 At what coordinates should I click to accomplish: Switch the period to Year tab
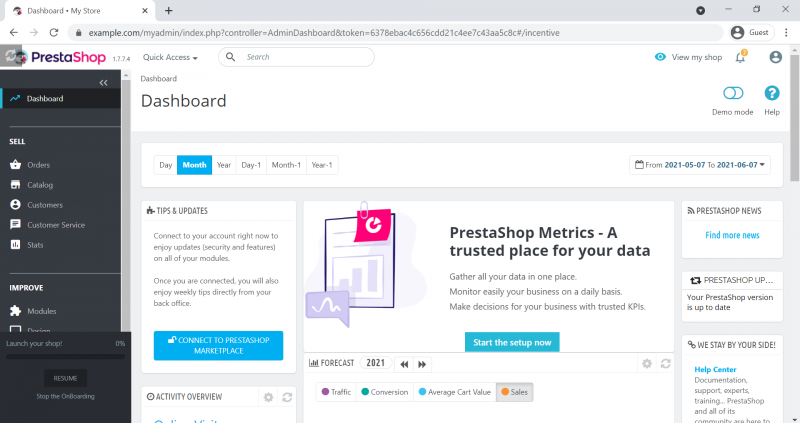(224, 165)
